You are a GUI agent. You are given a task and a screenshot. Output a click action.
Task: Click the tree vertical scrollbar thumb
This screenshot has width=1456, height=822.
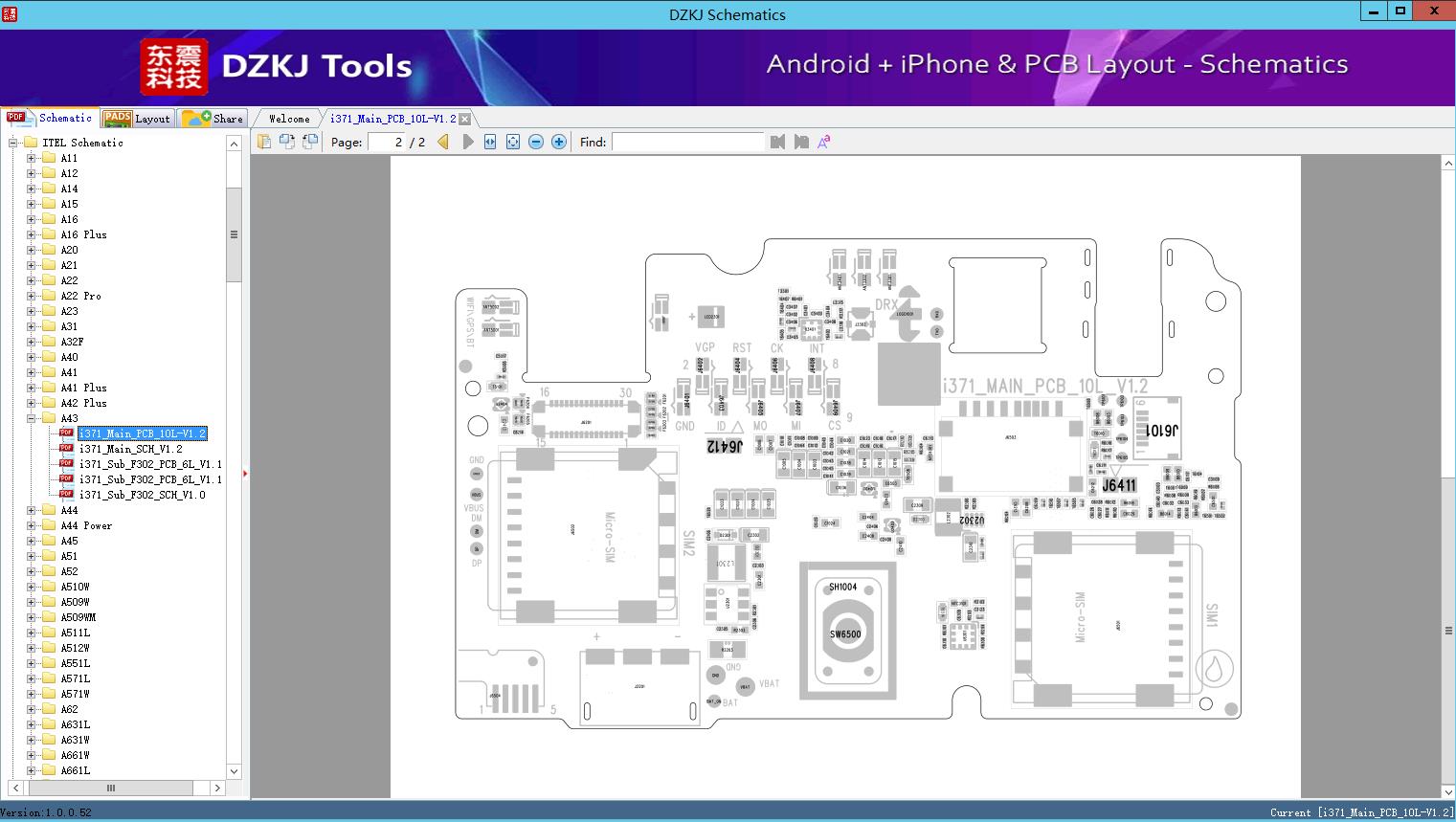[234, 234]
